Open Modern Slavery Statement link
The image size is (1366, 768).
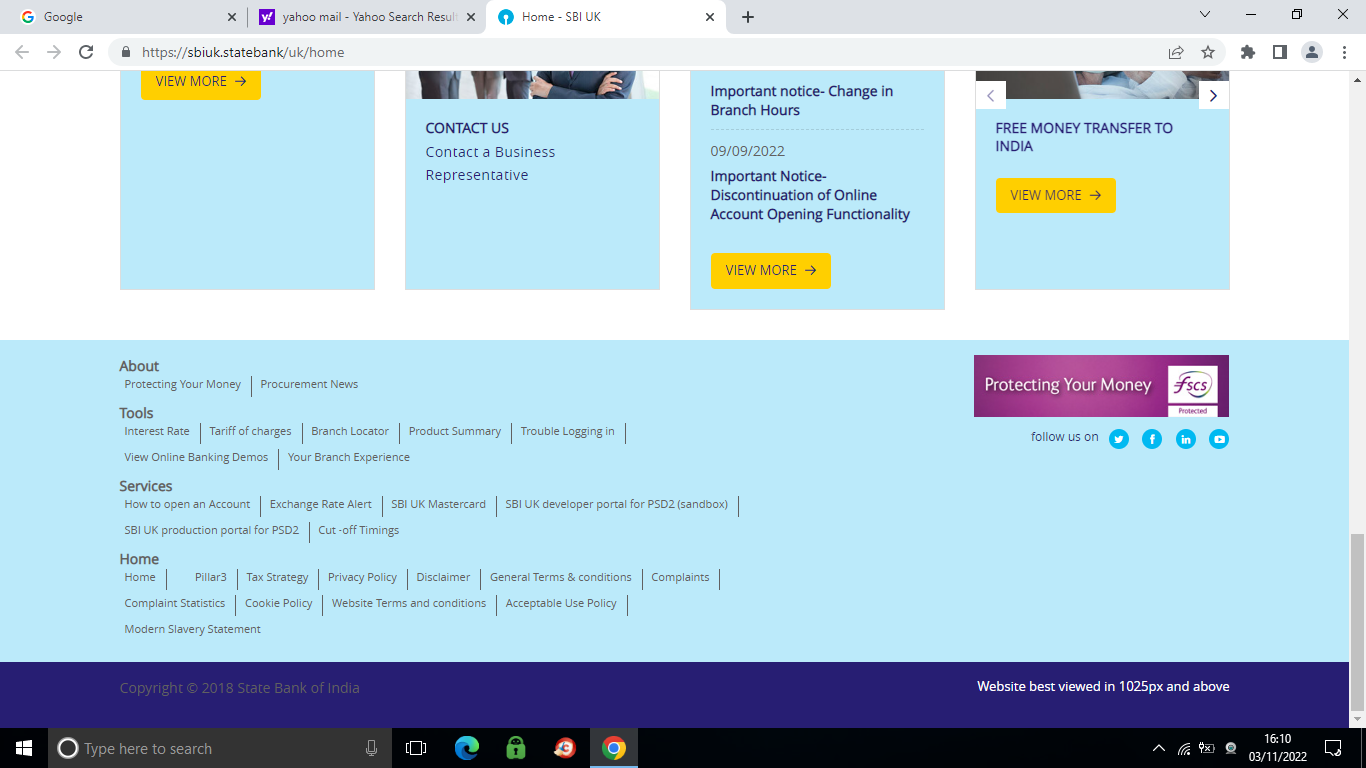click(192, 629)
